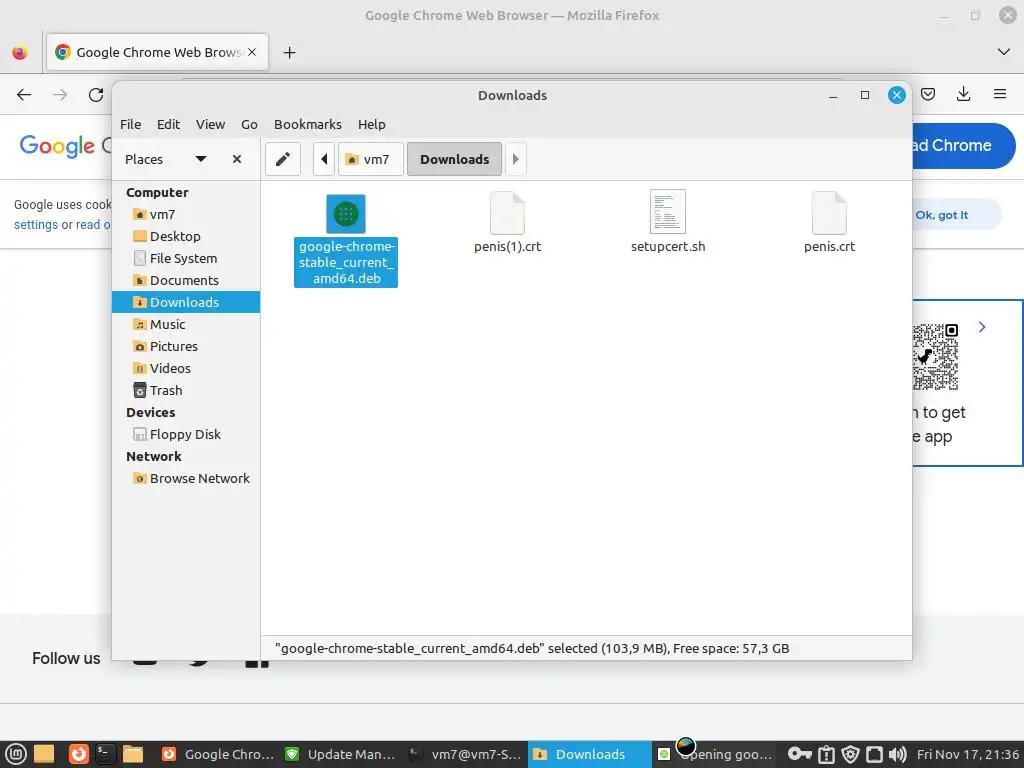Close the Google Chrome Web Browser tab
This screenshot has height=768, width=1024.
pos(252,52)
